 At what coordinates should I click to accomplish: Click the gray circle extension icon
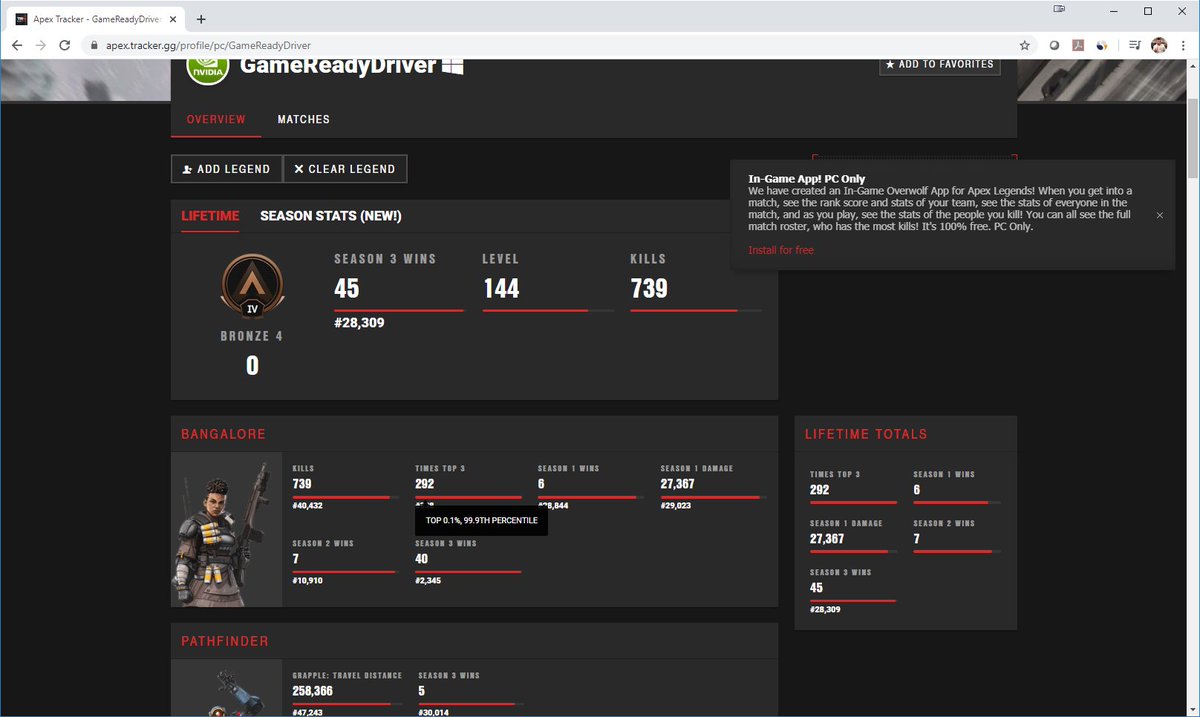1054,45
